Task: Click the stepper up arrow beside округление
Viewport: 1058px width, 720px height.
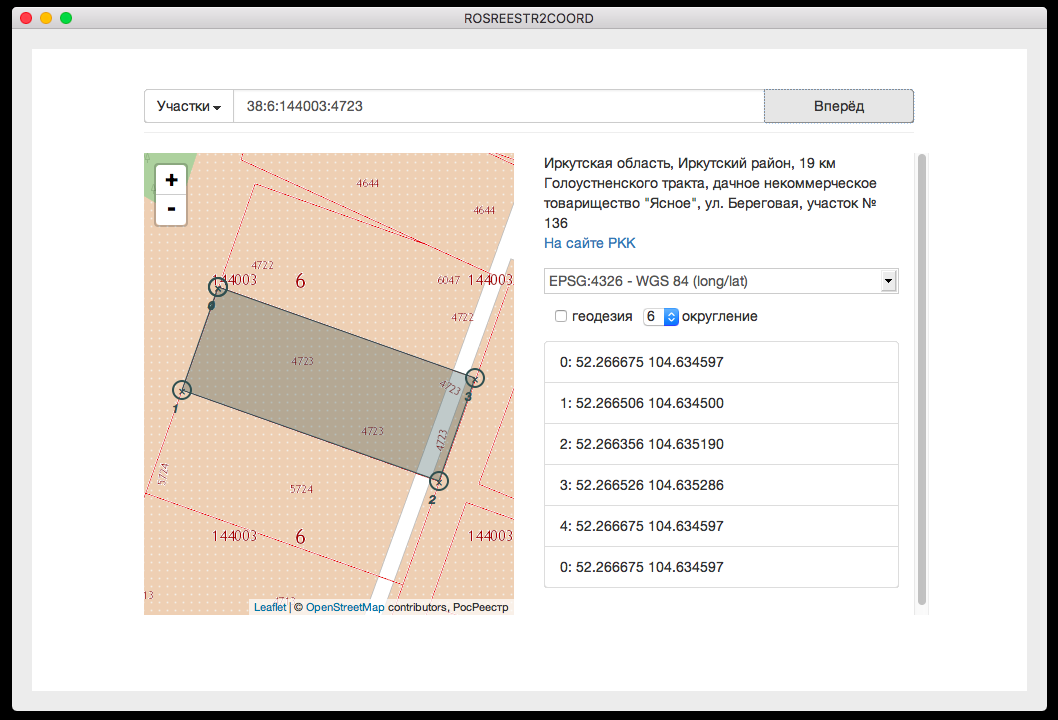Action: click(x=672, y=312)
